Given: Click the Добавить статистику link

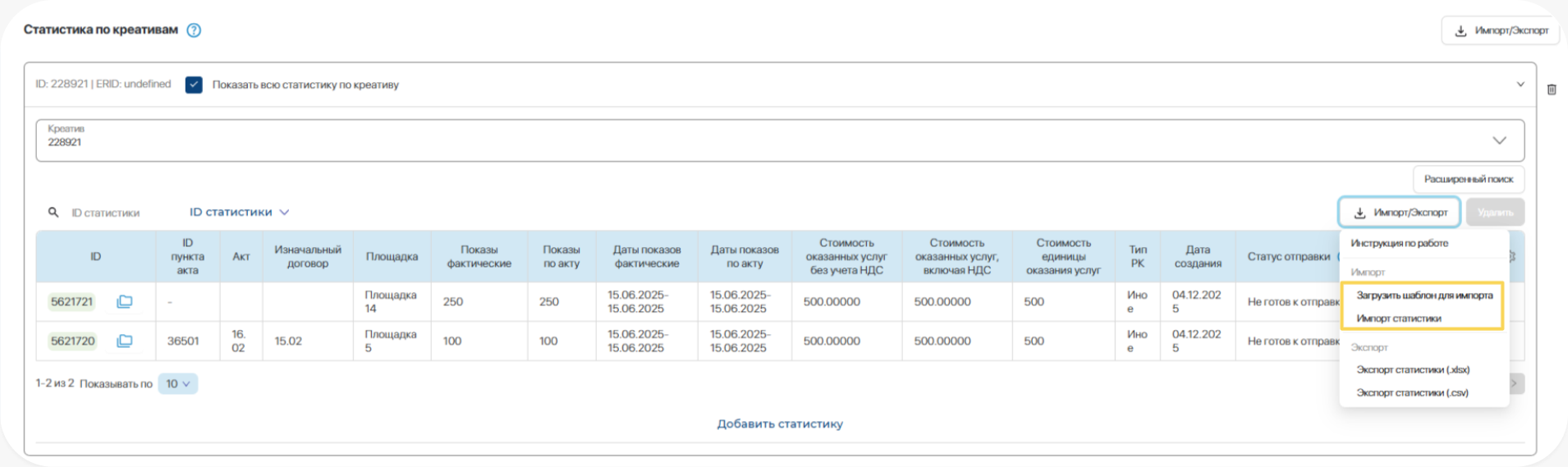Looking at the screenshot, I should (x=779, y=424).
